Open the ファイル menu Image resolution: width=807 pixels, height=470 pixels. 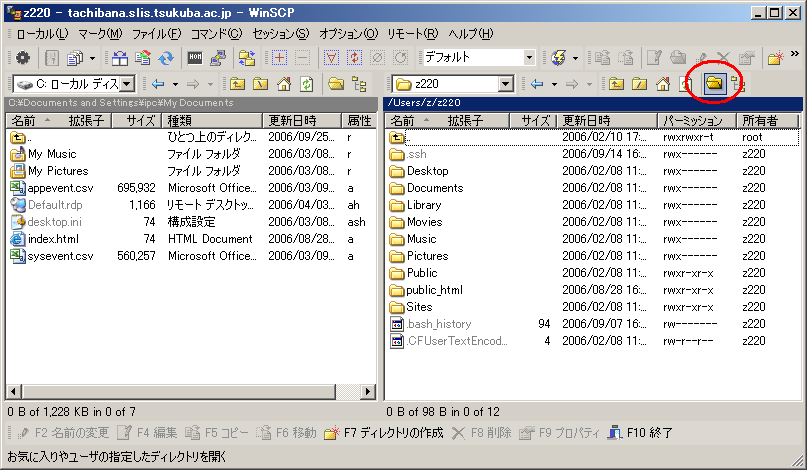tap(156, 34)
